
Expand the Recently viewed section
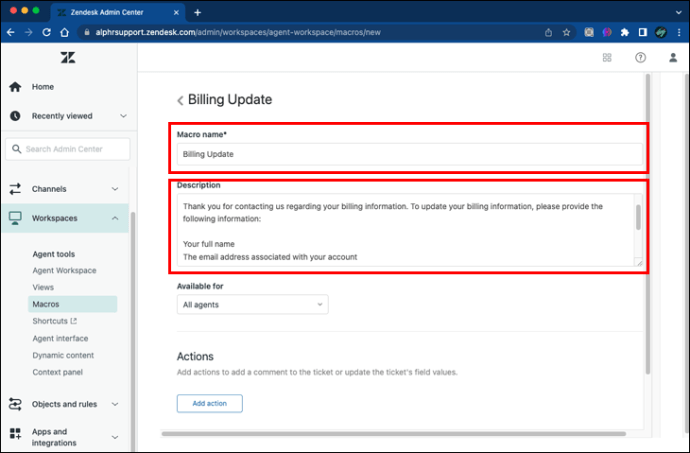pos(123,116)
